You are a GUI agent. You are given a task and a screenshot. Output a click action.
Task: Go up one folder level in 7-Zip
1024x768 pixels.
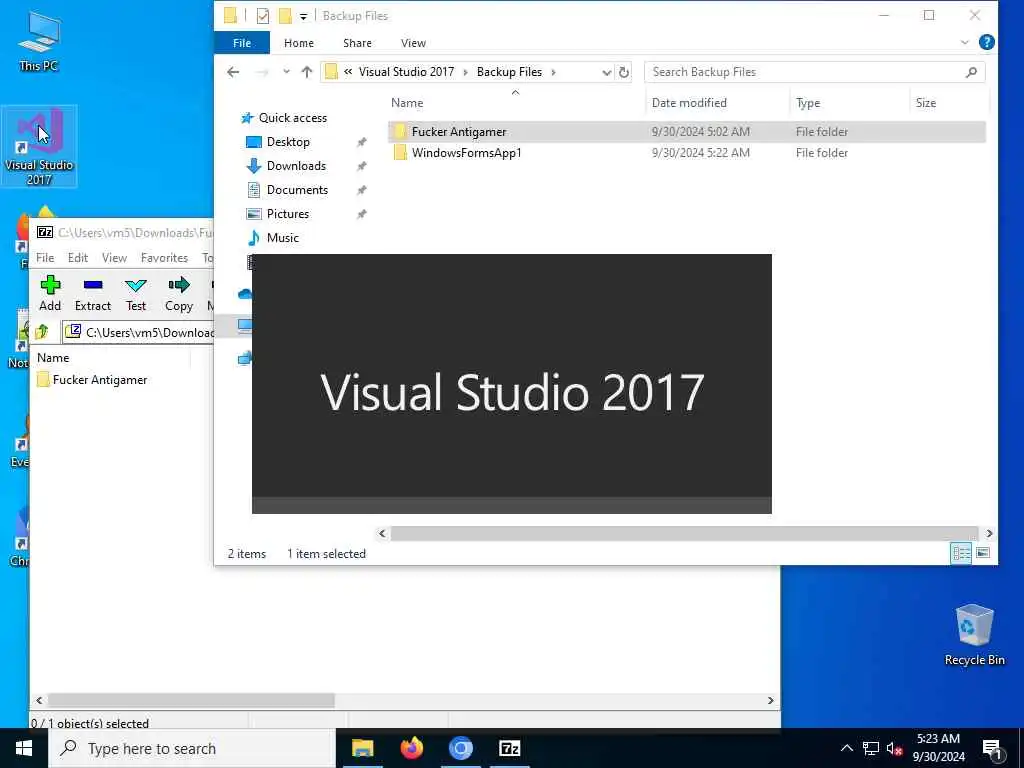(42, 332)
